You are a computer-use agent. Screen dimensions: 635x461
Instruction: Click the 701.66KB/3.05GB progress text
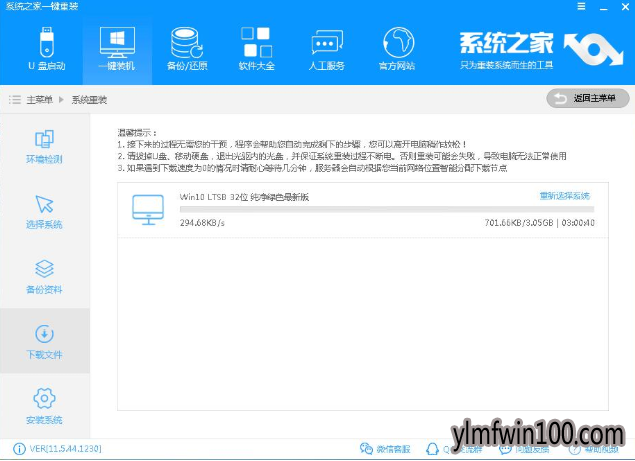tap(519, 223)
